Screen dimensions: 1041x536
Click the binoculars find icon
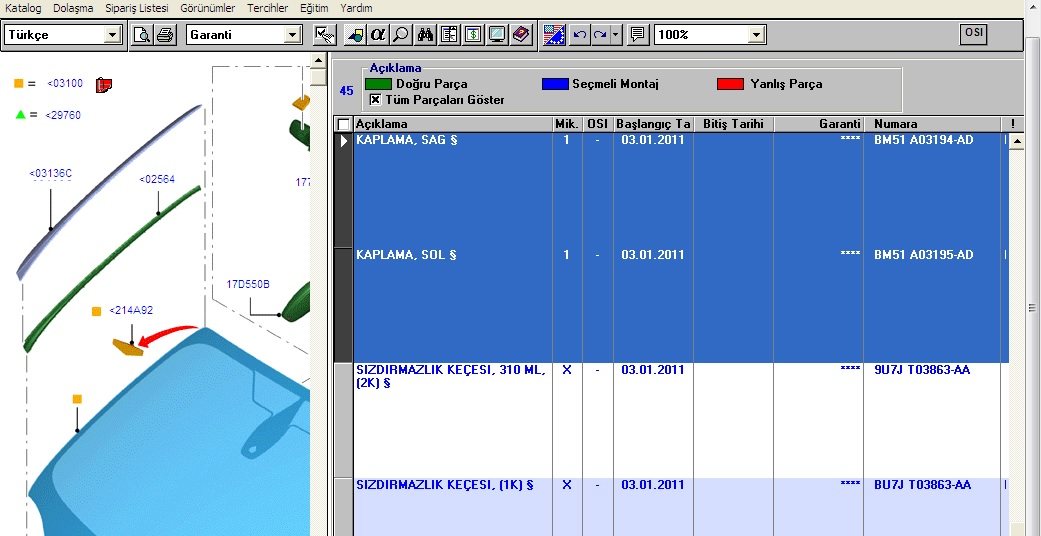(x=425, y=35)
